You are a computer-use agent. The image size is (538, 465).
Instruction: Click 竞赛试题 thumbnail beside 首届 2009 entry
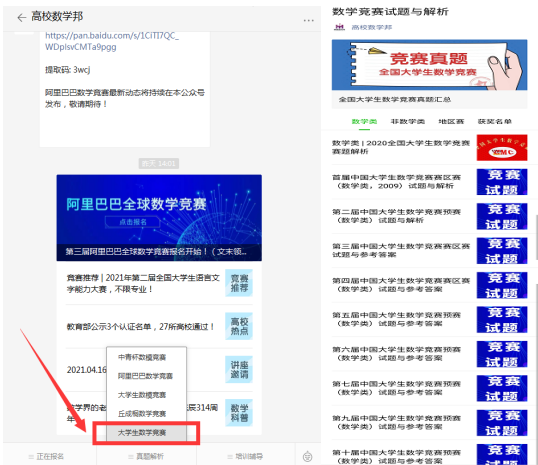click(x=502, y=182)
